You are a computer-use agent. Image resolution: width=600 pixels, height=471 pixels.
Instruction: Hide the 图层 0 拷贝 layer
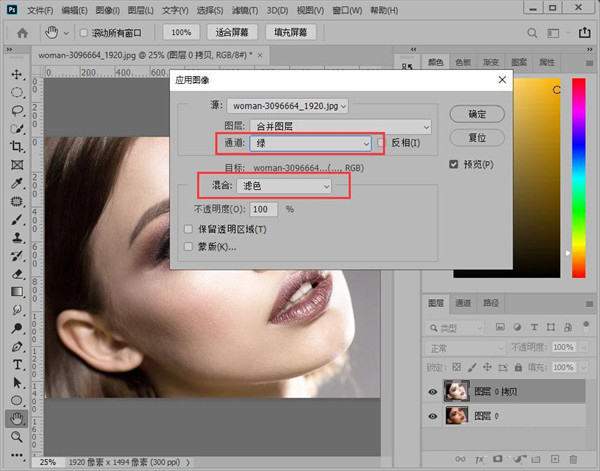coord(432,391)
